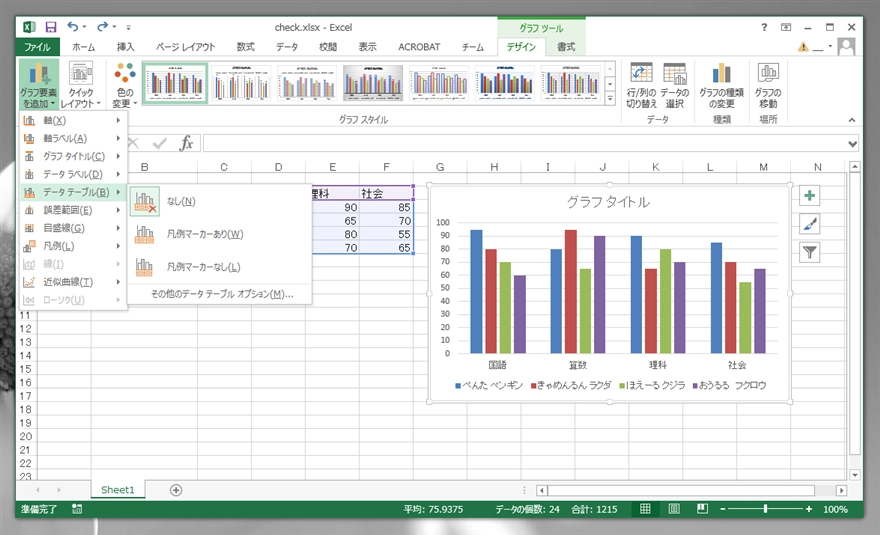The width and height of the screenshot is (880, 535).
Task: Switch to ホーム ribbon tab
Action: (84, 47)
